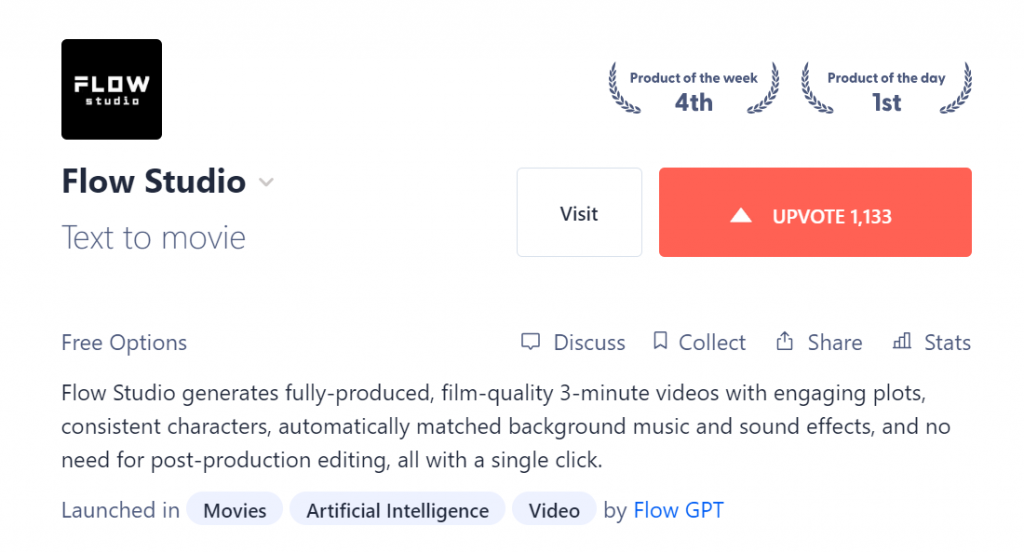This screenshot has width=1024, height=553.
Task: Click the Visit button
Action: 579,212
